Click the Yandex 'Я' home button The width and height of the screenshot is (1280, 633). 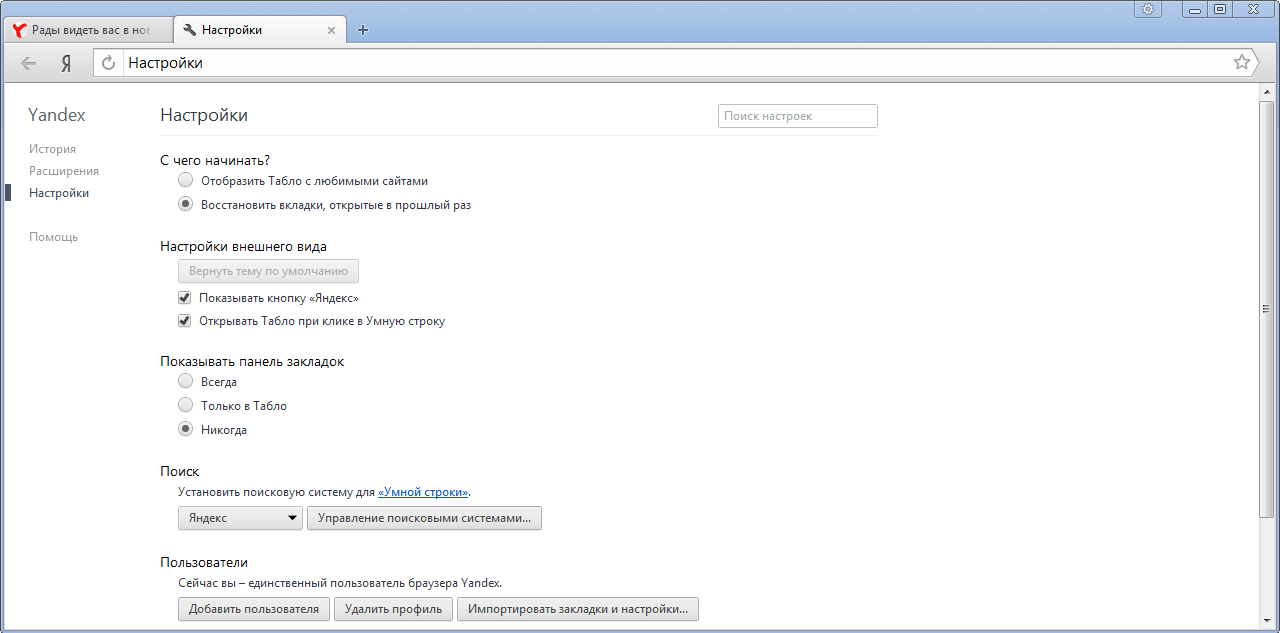(x=66, y=63)
